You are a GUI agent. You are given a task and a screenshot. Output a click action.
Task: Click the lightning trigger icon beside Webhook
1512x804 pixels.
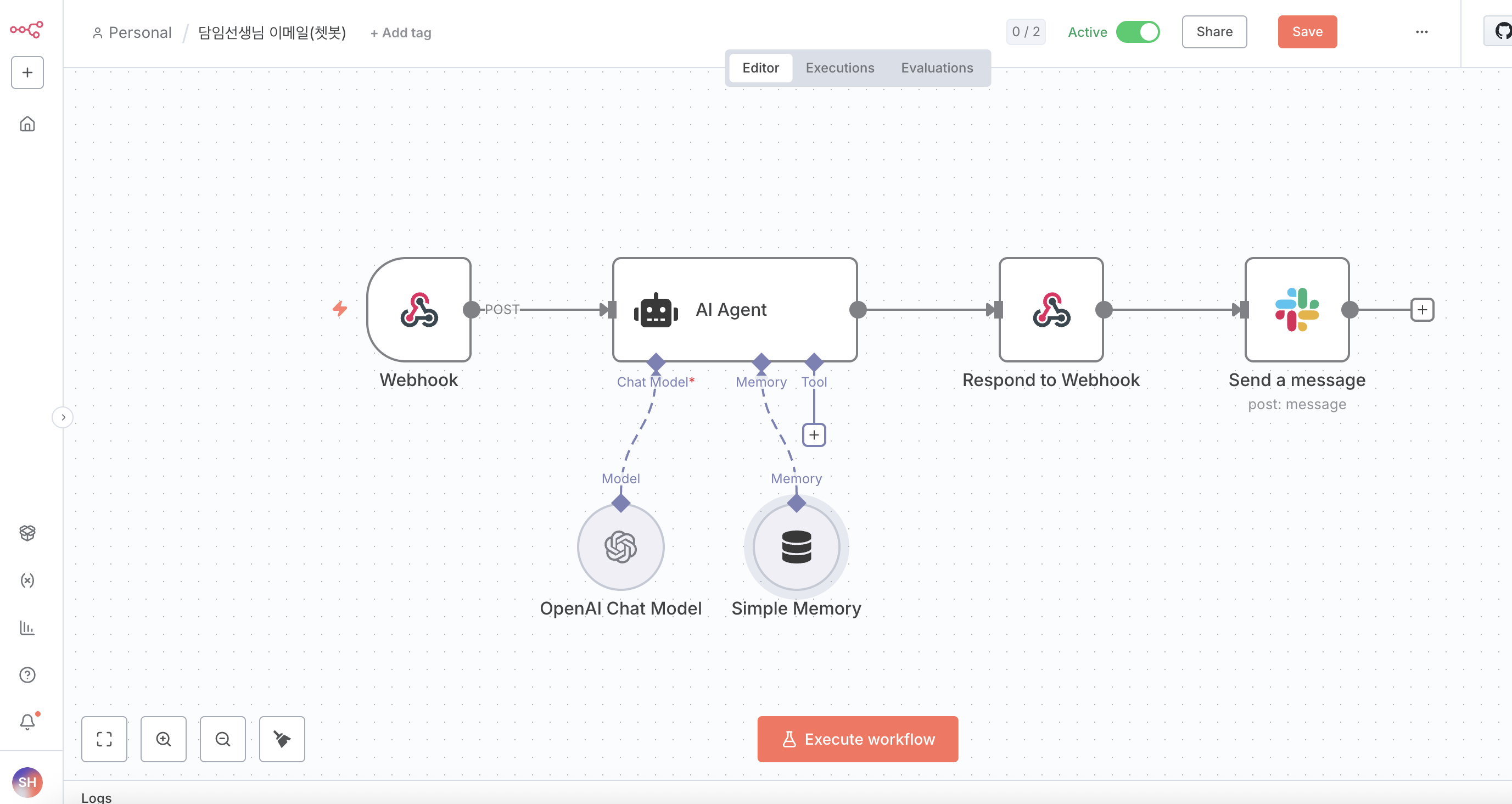340,308
